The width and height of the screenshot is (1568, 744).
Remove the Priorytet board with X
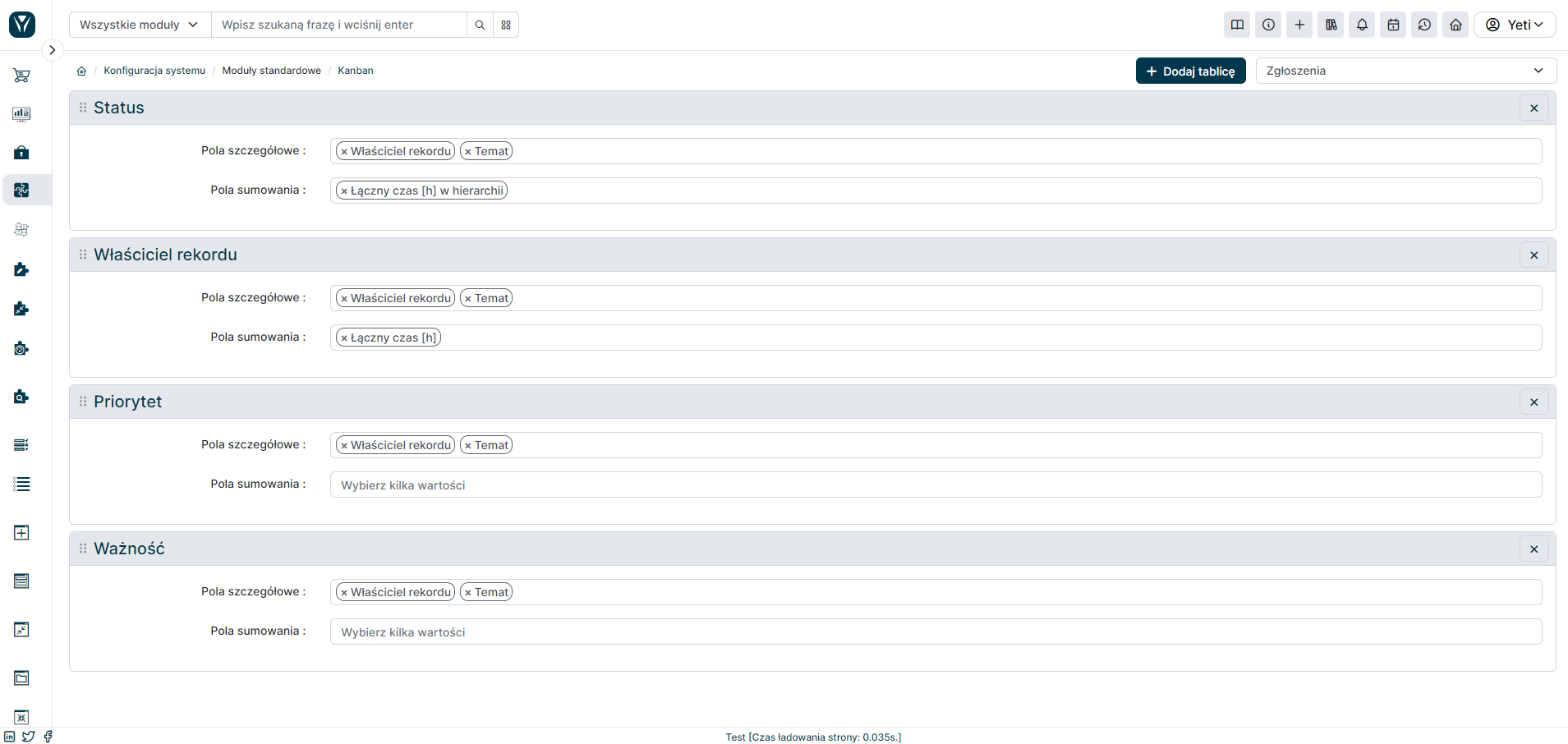[1534, 402]
